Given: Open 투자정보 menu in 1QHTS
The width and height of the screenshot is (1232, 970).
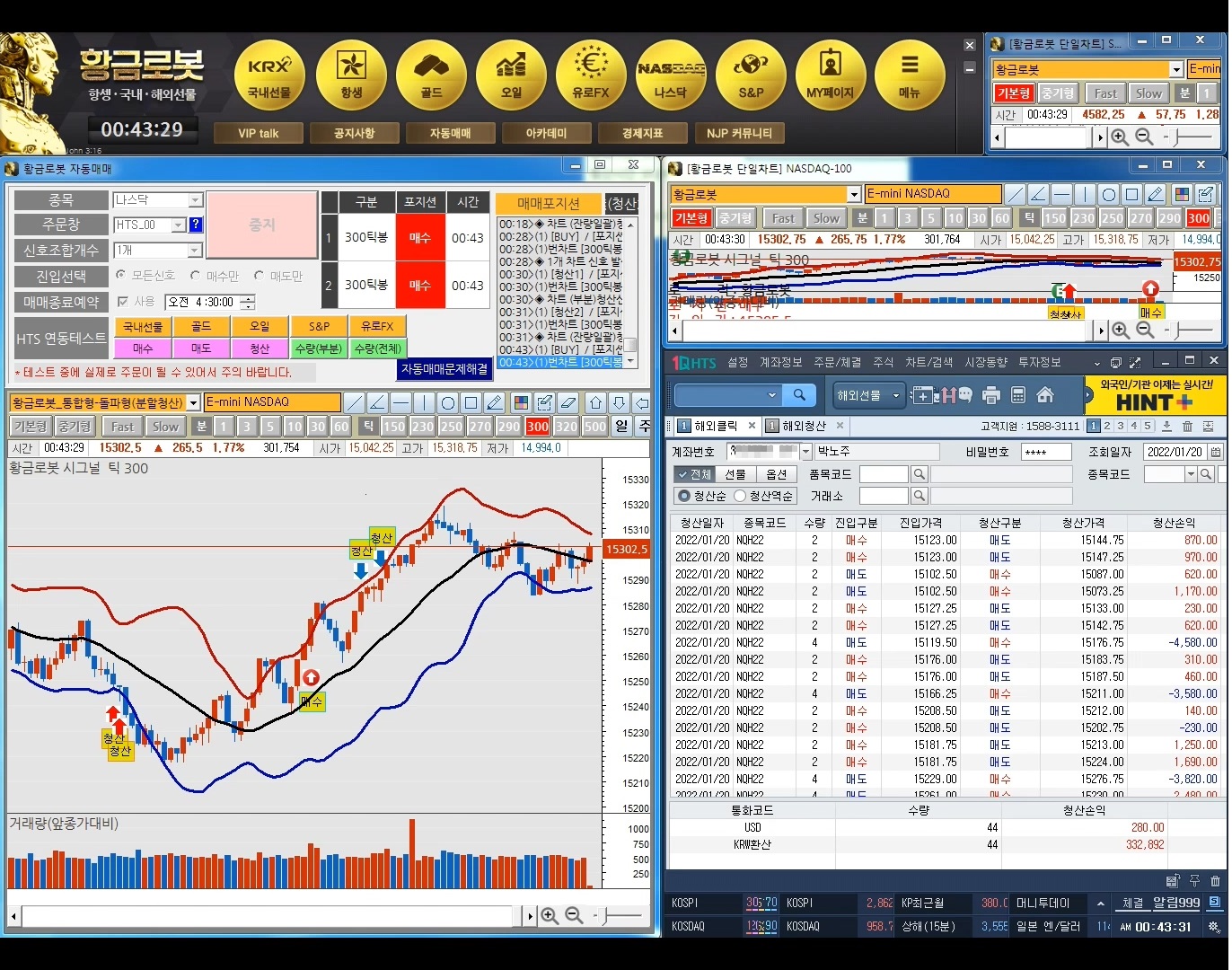Looking at the screenshot, I should click(1039, 362).
